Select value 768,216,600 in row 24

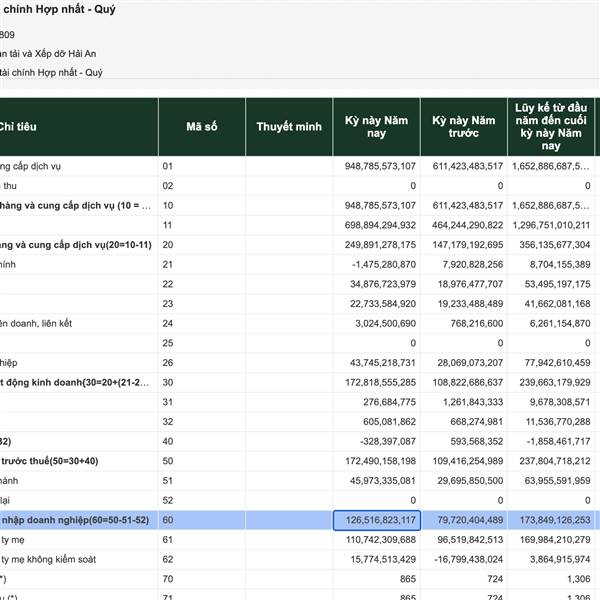click(x=477, y=323)
